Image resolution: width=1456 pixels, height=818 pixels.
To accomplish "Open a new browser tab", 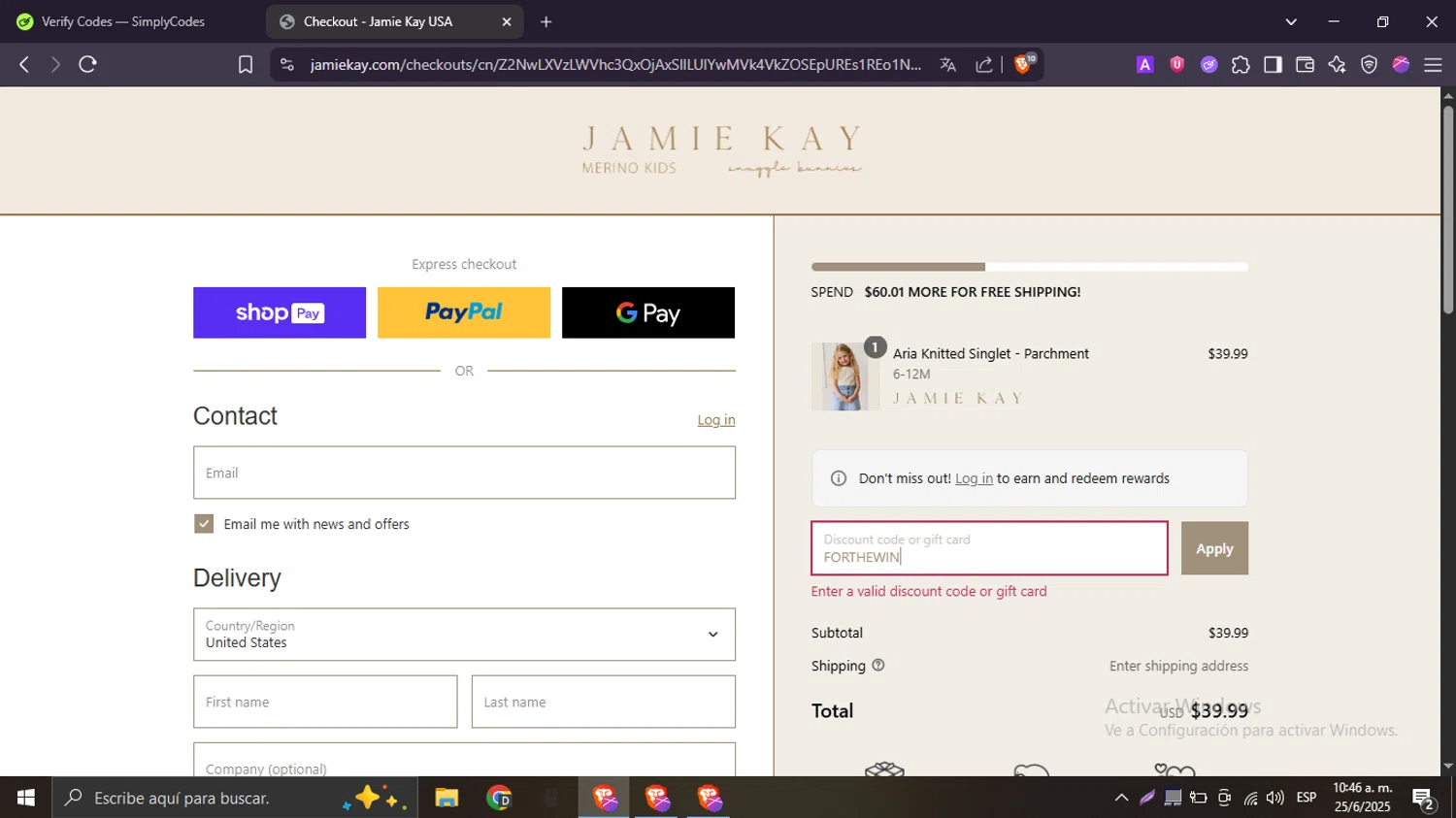I will pos(546,21).
